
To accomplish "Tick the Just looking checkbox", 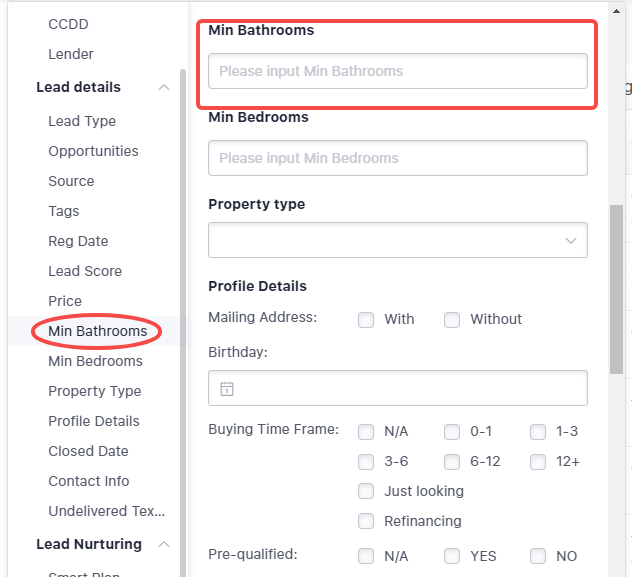I will (x=366, y=491).
